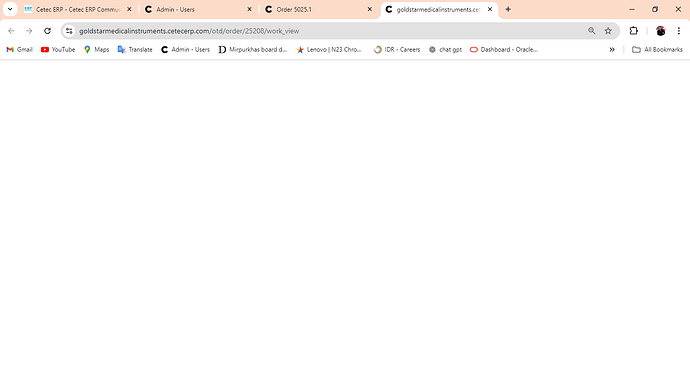690x367 pixels.
Task: Select the goldstarmedicalinstruments tab
Action: click(439, 9)
